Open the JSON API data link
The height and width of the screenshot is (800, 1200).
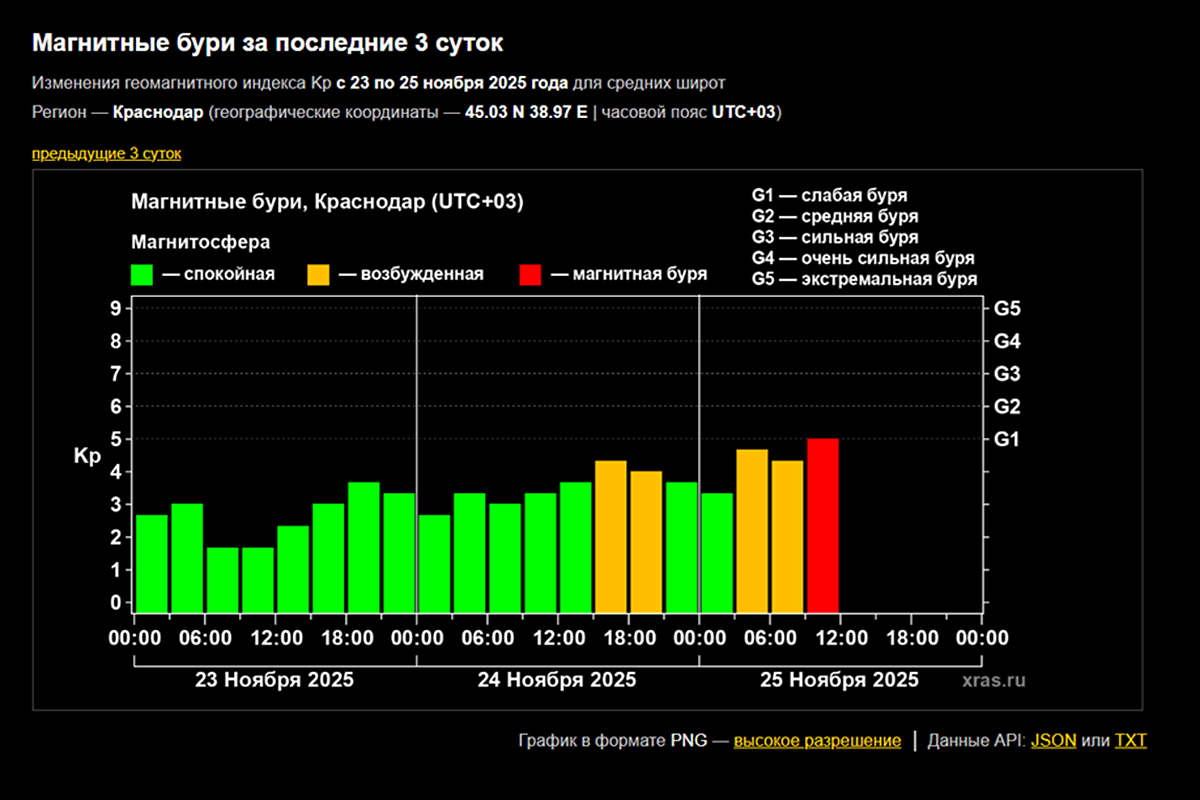tap(1053, 741)
